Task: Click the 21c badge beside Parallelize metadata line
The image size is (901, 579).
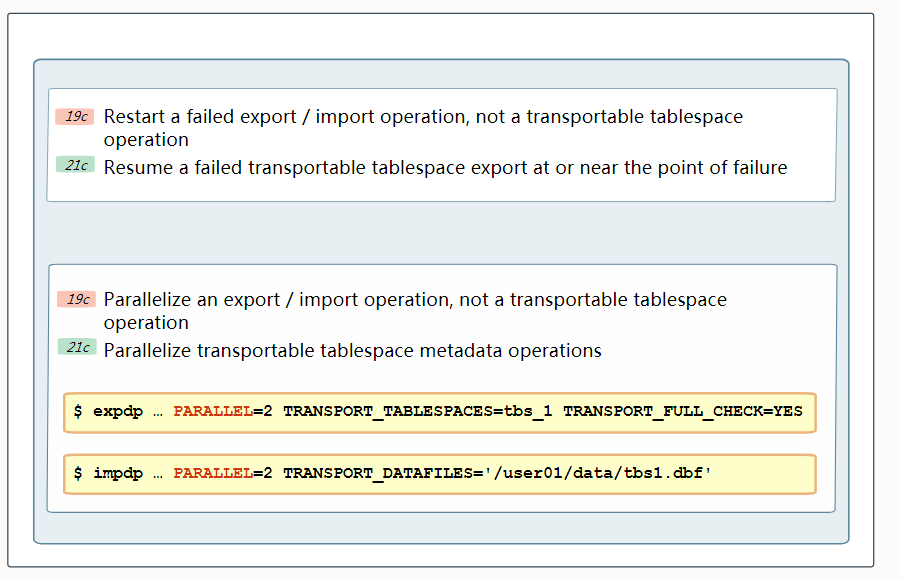Action: pos(76,348)
